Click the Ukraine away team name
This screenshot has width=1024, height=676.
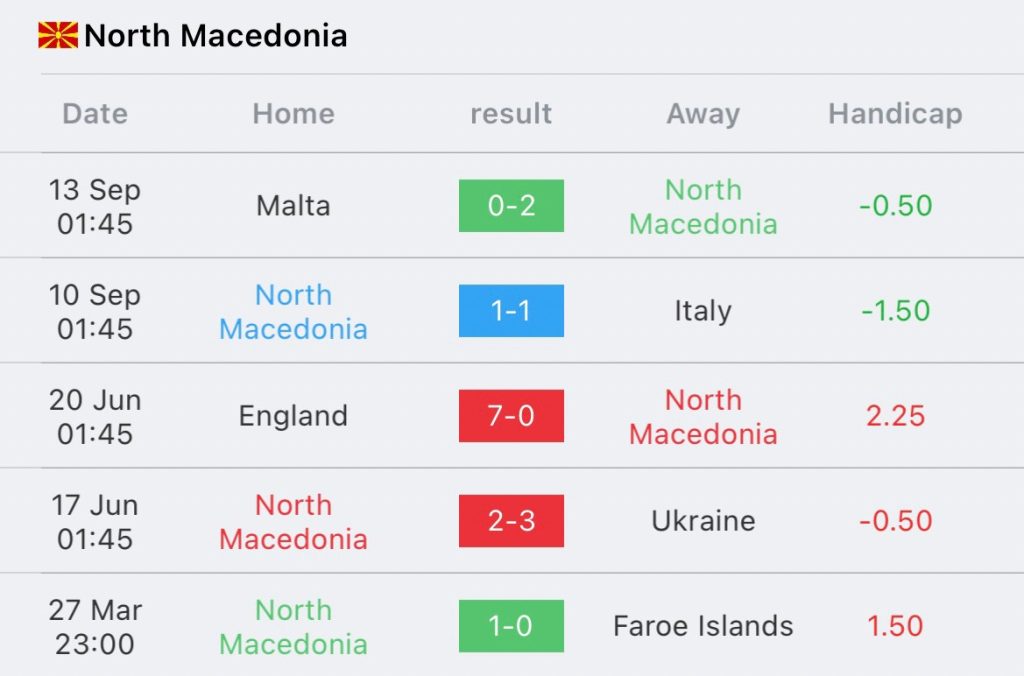coord(703,521)
